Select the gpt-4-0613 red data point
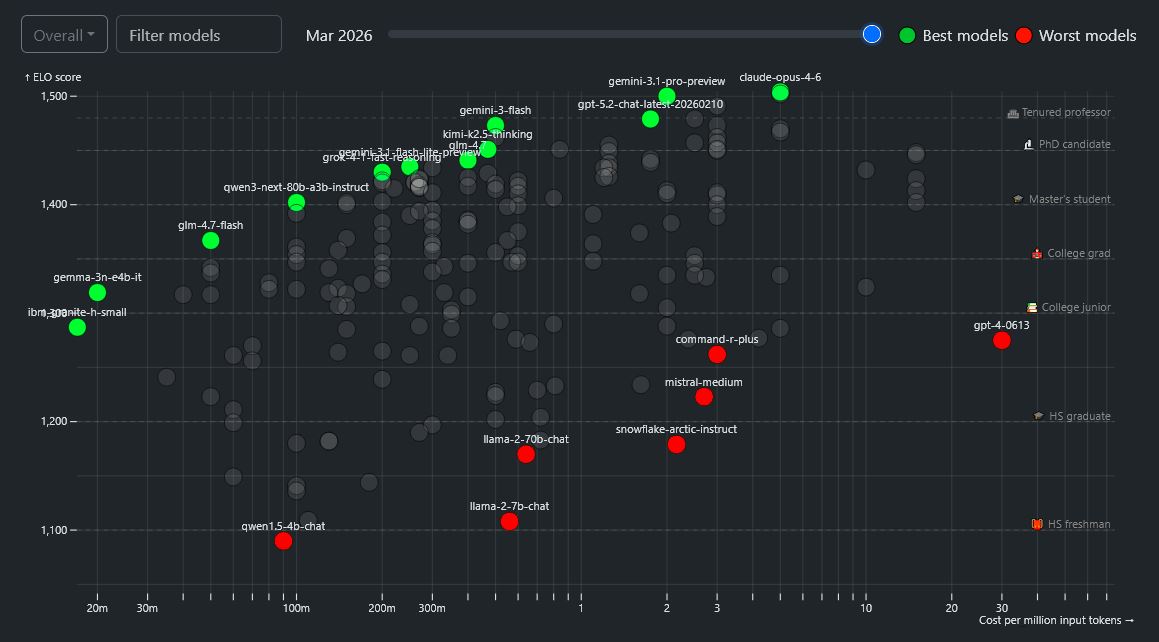 (1002, 341)
